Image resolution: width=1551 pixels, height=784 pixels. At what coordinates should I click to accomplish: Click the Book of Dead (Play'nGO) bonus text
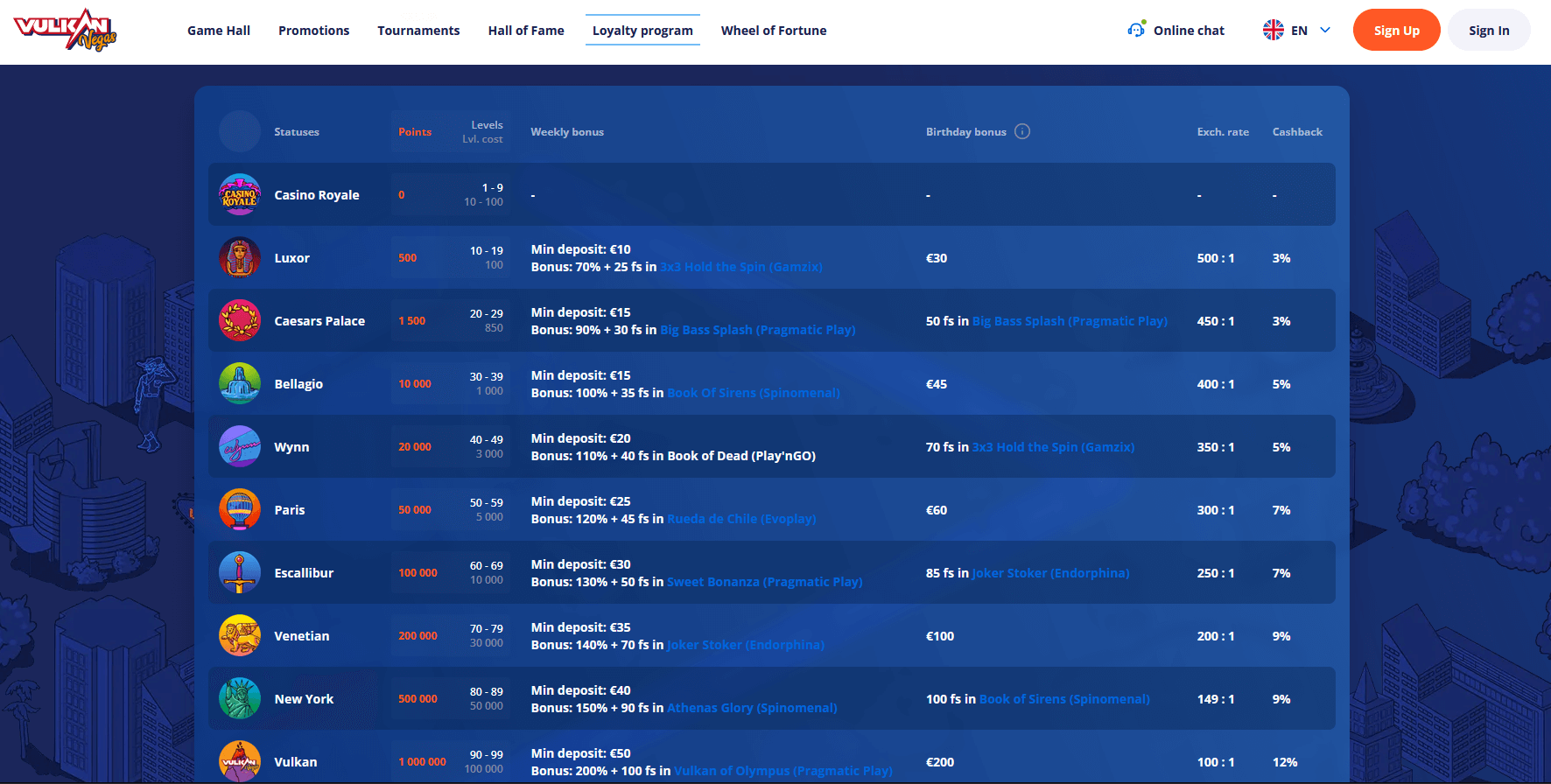[741, 456]
